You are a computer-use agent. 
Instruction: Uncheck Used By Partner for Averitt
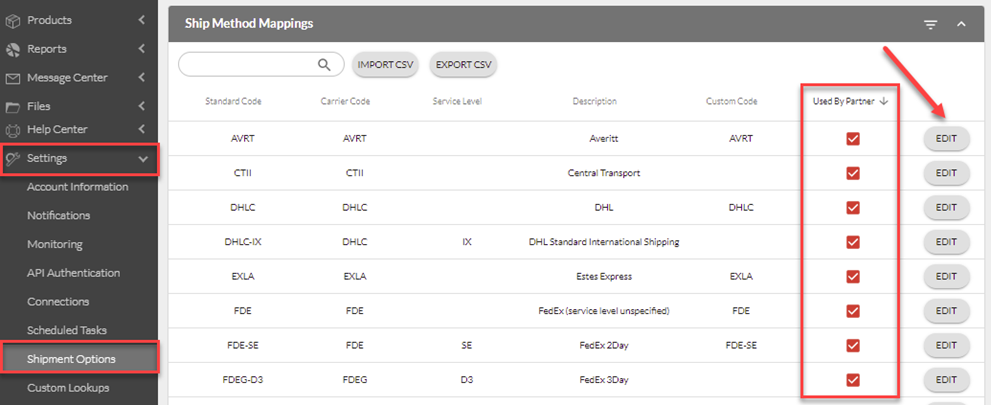pos(853,139)
